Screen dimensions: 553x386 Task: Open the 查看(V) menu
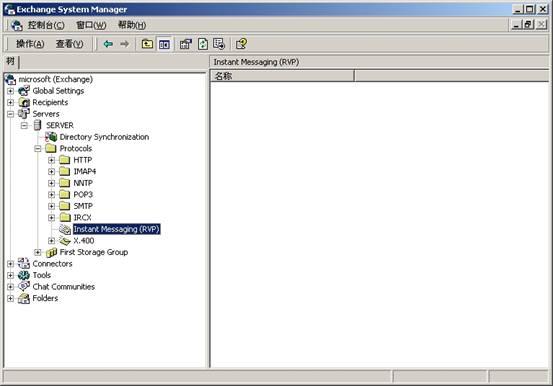click(x=69, y=44)
